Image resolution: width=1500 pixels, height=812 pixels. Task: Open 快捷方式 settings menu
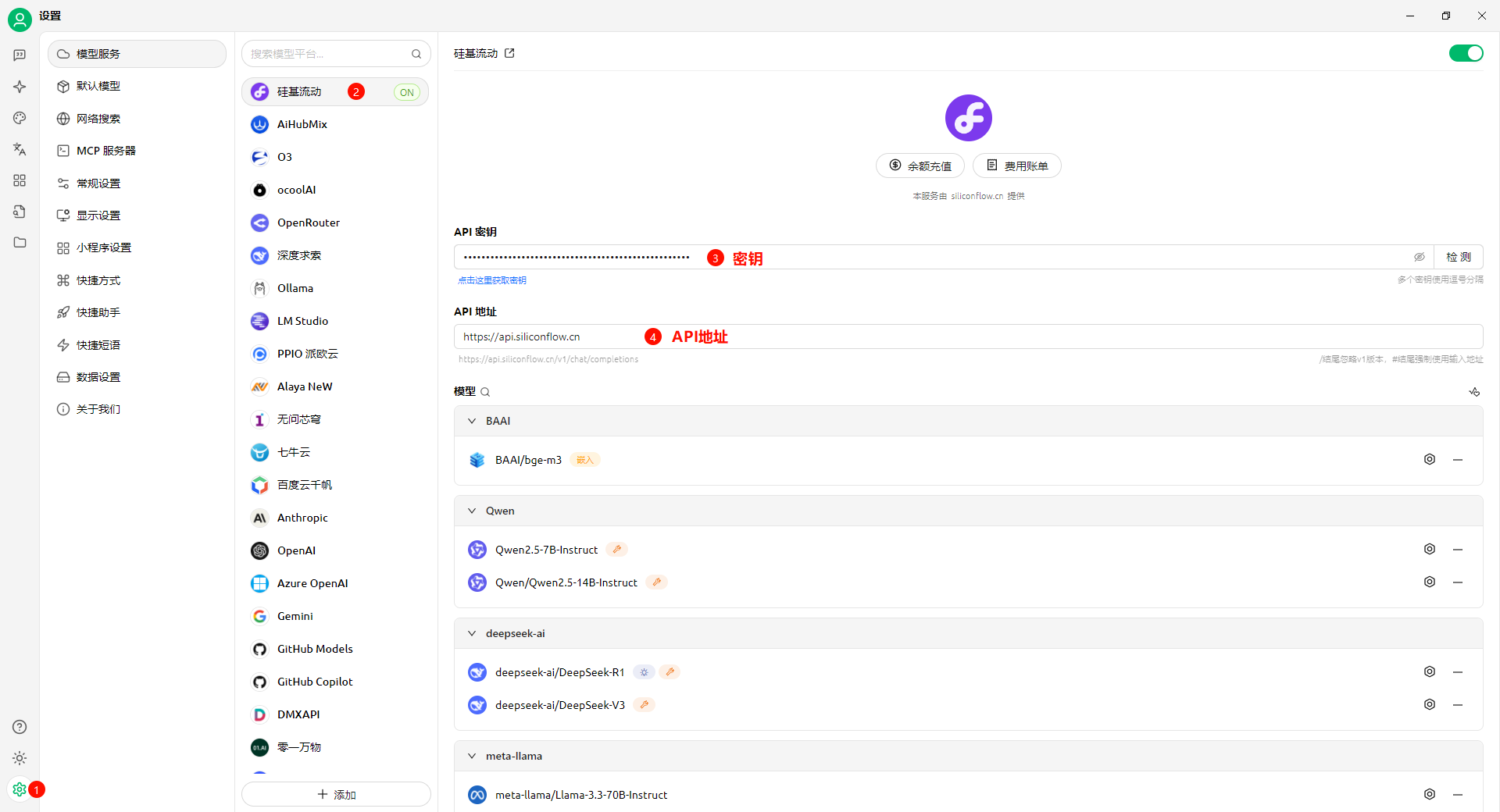pos(137,280)
